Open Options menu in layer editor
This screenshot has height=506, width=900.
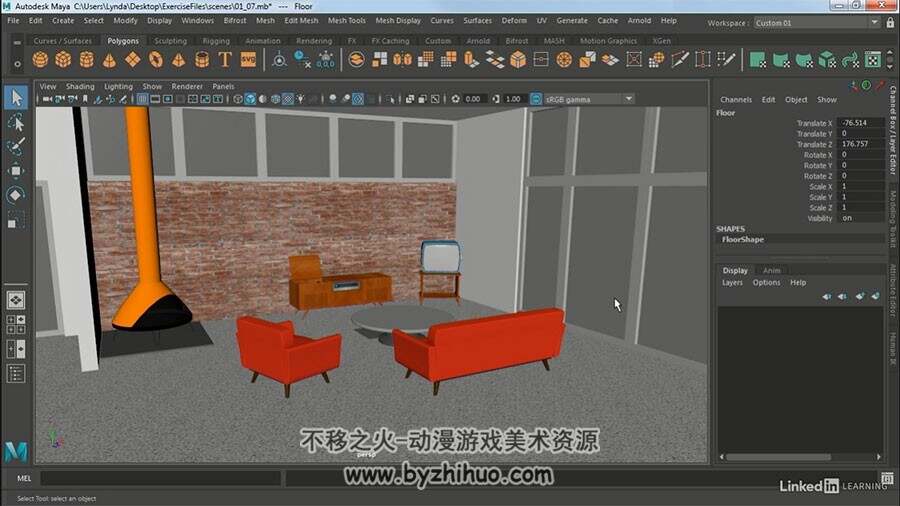(766, 283)
